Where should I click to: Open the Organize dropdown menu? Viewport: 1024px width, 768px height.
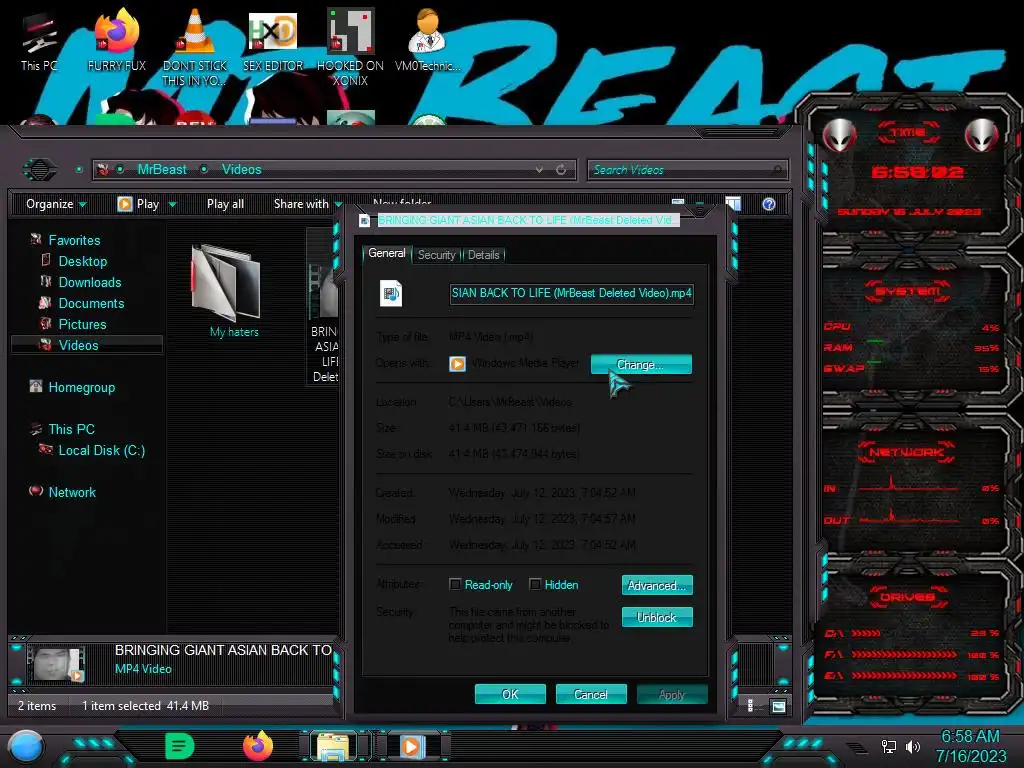56,204
